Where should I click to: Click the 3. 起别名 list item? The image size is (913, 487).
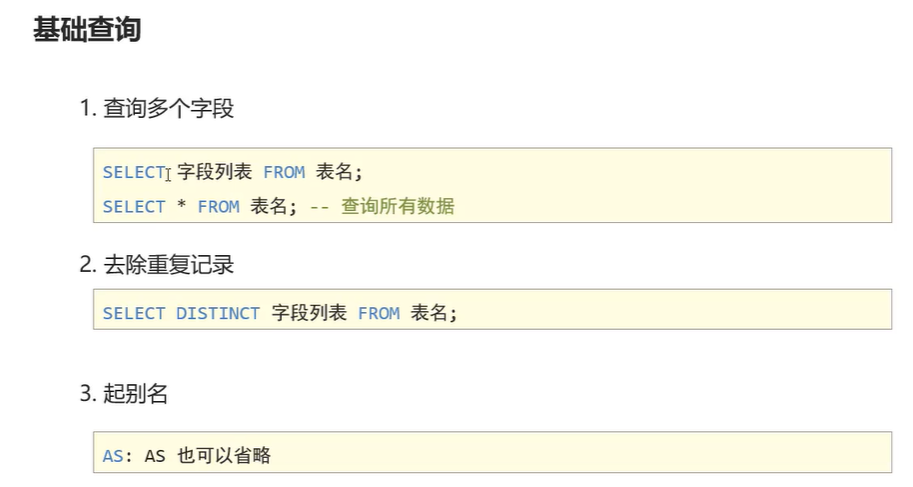(x=124, y=394)
